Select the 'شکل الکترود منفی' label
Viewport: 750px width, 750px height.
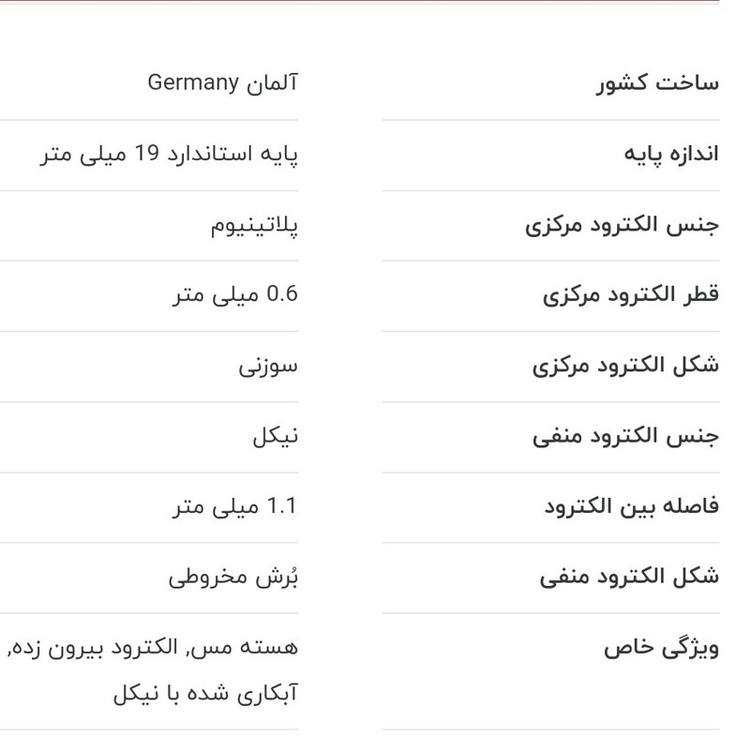click(629, 577)
